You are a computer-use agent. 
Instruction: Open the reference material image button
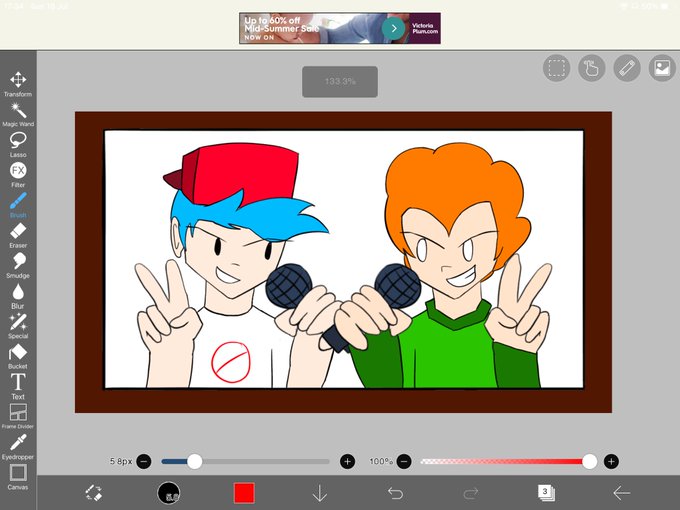662,68
